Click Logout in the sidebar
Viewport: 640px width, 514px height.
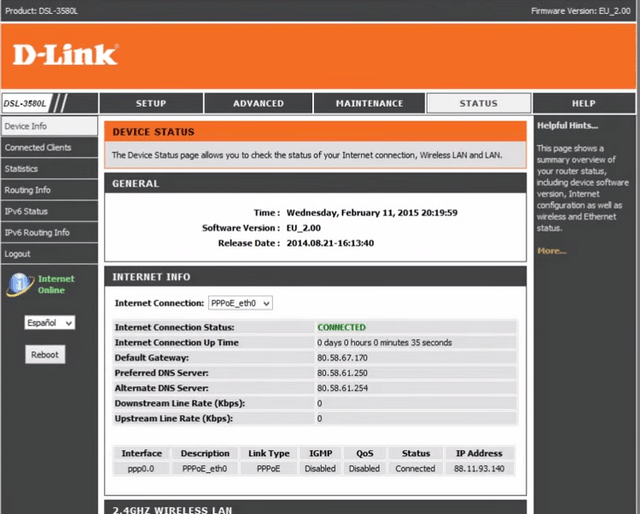click(x=49, y=254)
